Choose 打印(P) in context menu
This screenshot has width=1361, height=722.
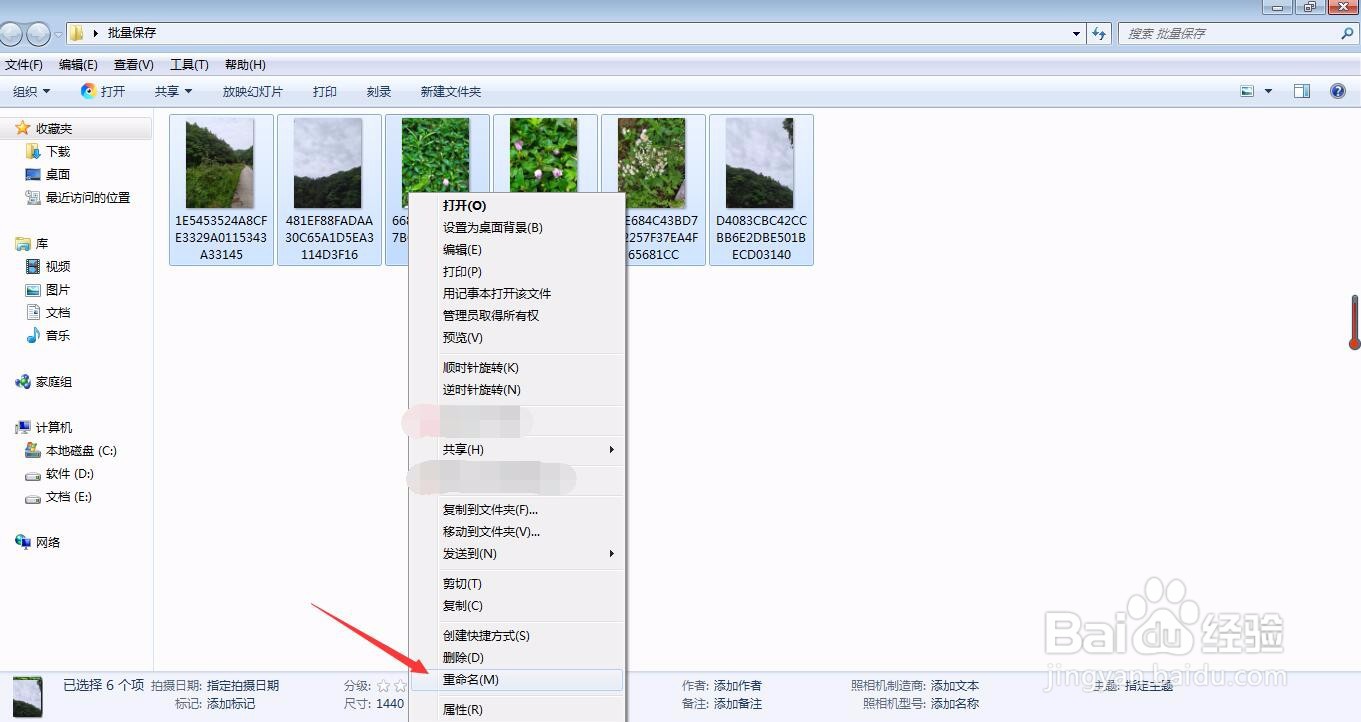(x=517, y=272)
